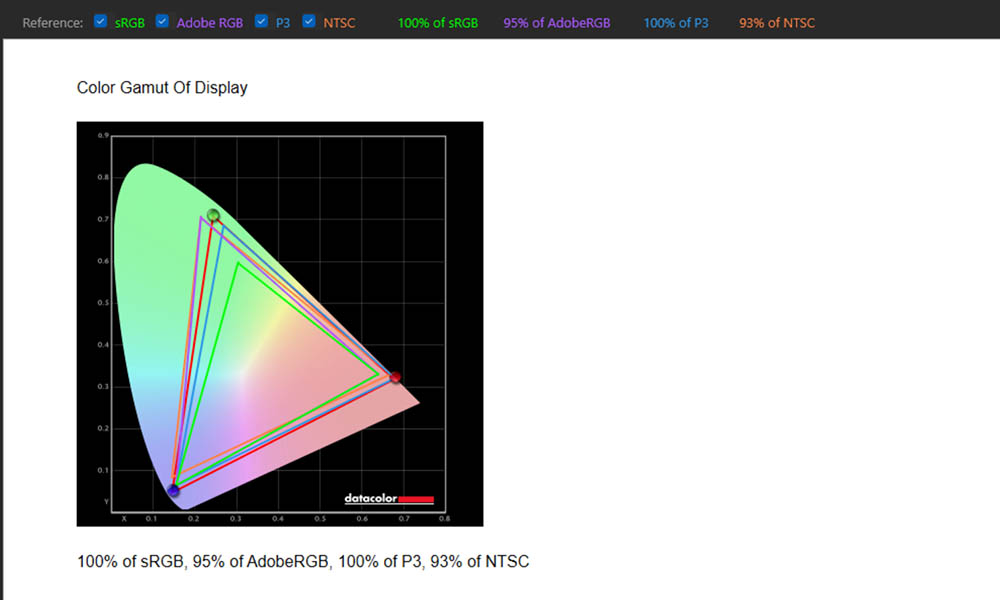Select the purple "95% of AdobeRGB" result

557,22
